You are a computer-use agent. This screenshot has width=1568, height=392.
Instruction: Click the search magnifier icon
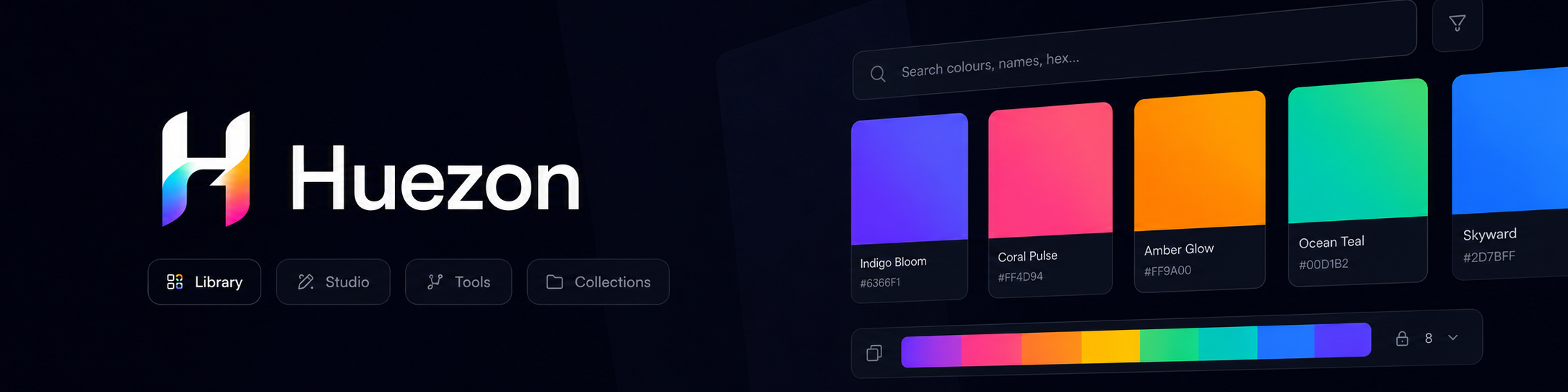point(878,74)
